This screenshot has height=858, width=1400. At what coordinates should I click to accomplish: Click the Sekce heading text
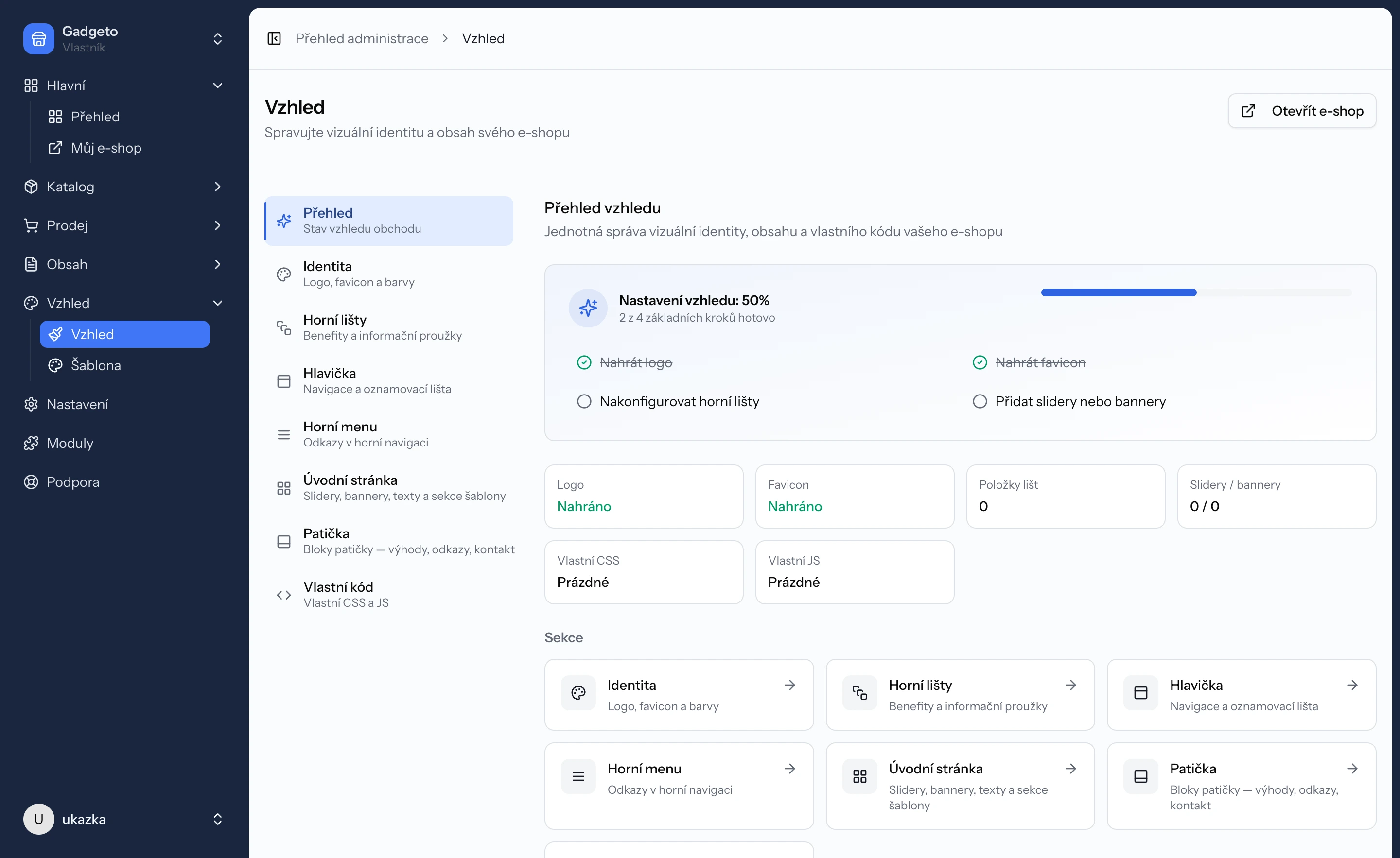(x=563, y=638)
